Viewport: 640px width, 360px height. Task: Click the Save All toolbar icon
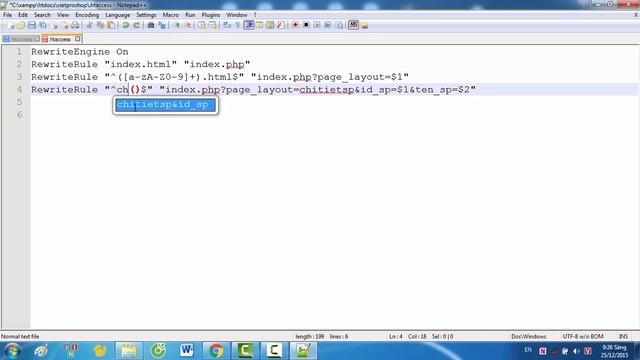point(43,25)
